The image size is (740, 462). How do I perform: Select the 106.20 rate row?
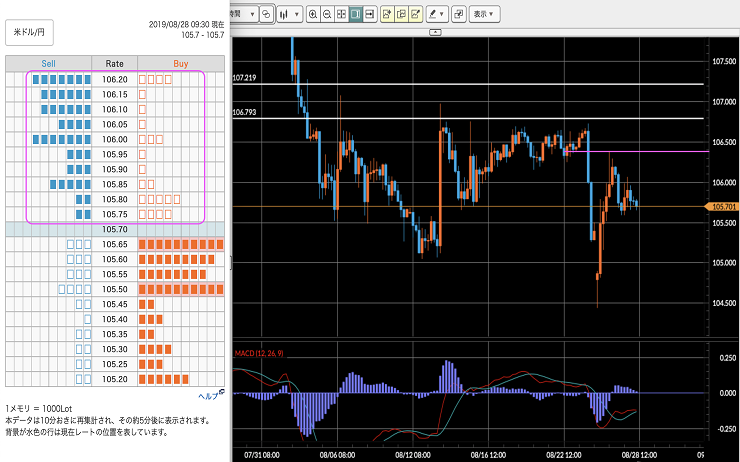(x=115, y=79)
